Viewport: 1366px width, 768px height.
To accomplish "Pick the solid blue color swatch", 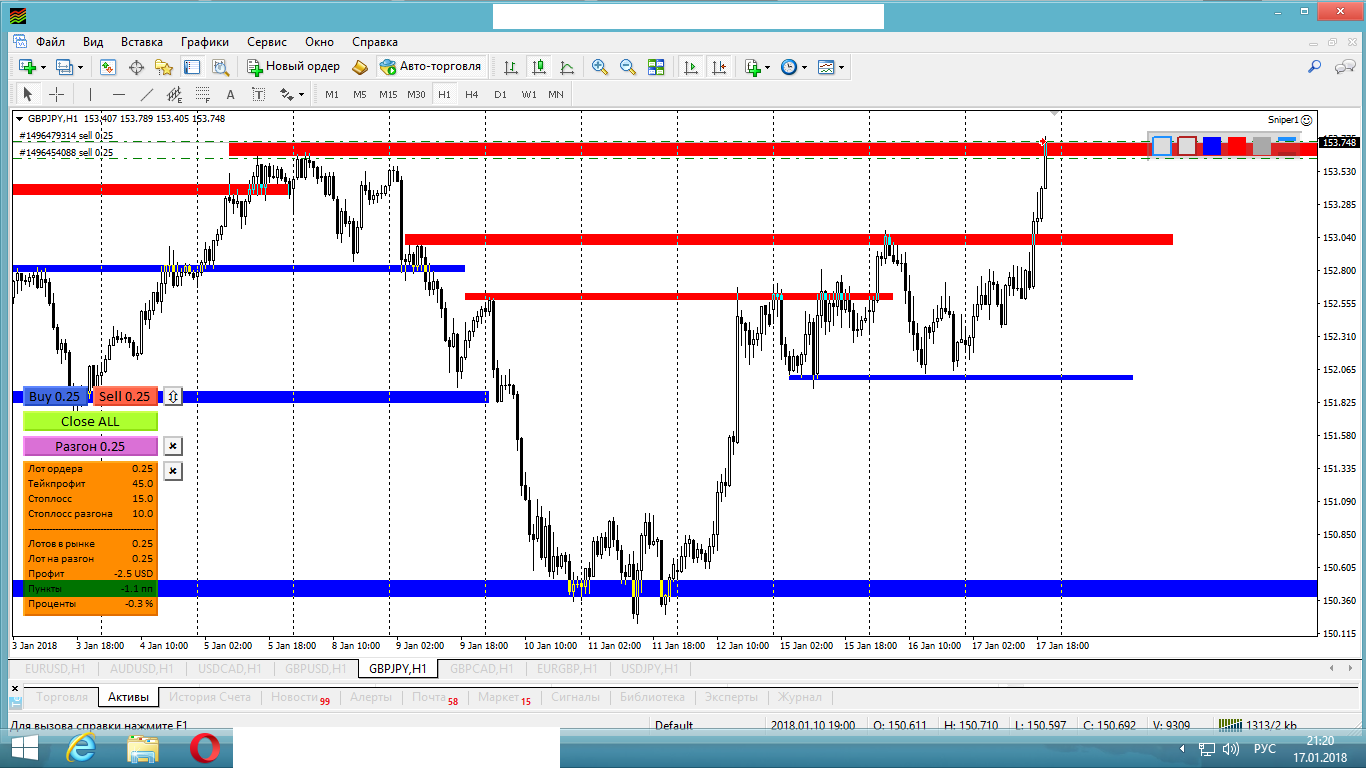I will tap(1212, 146).
